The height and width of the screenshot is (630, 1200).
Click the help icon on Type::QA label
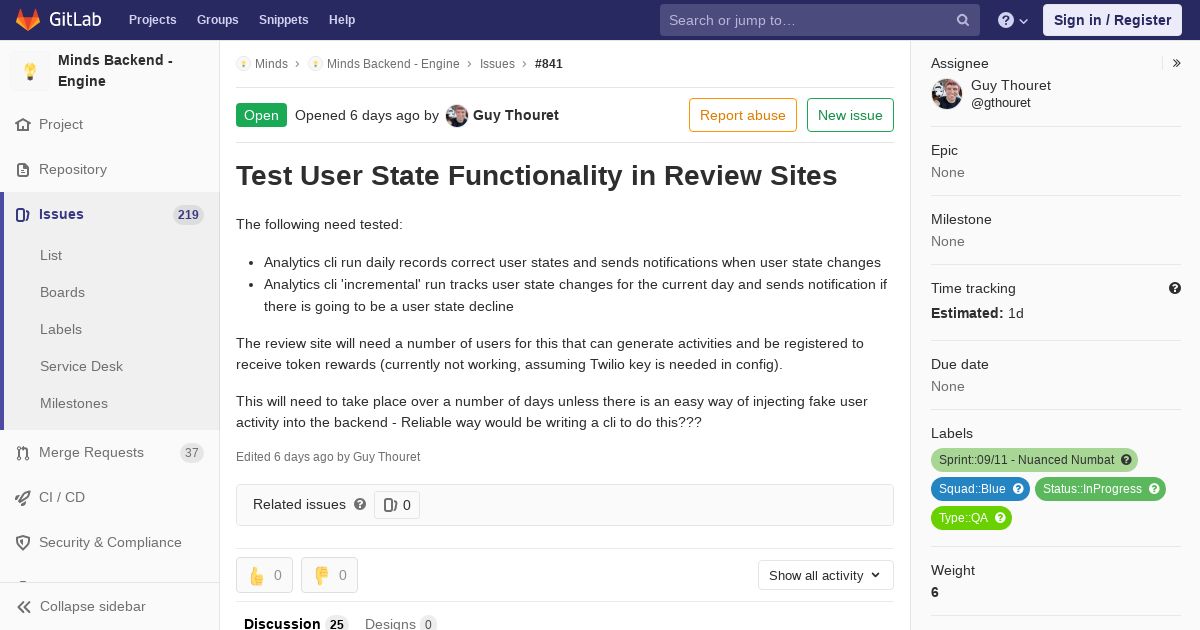point(1000,518)
